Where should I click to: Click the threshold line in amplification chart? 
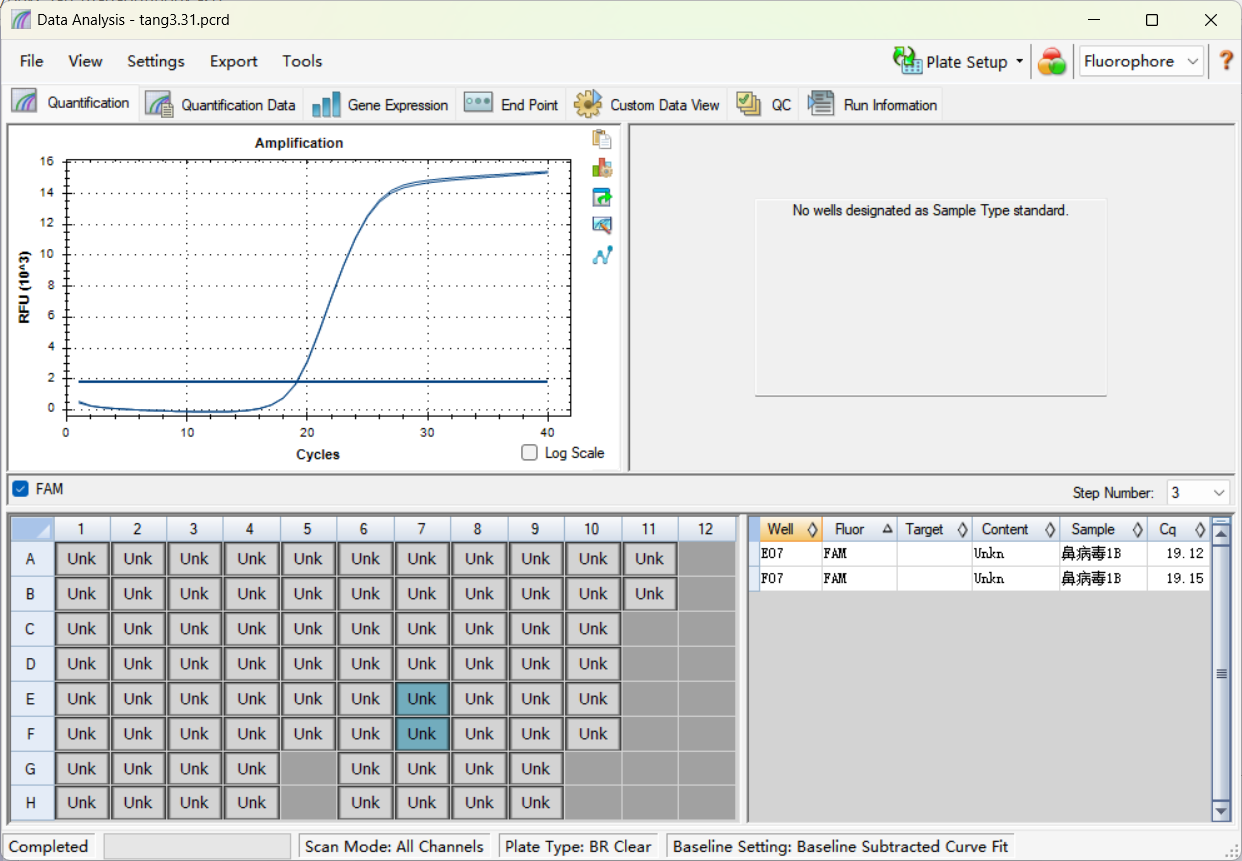coord(313,381)
